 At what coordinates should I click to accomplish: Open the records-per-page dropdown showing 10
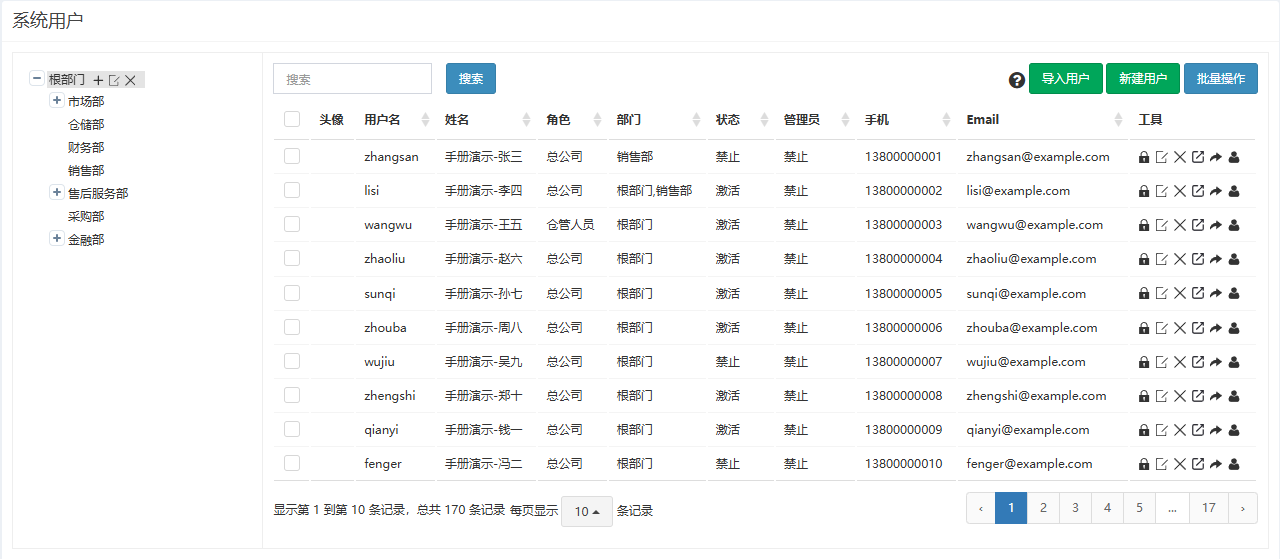587,511
